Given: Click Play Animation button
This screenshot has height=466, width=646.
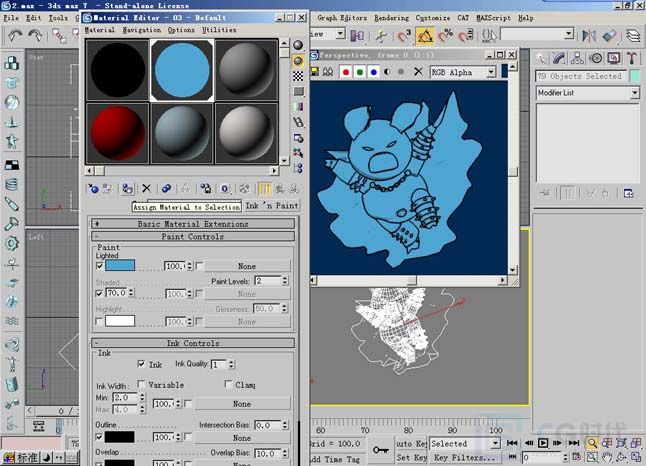Looking at the screenshot, I should coord(543,443).
